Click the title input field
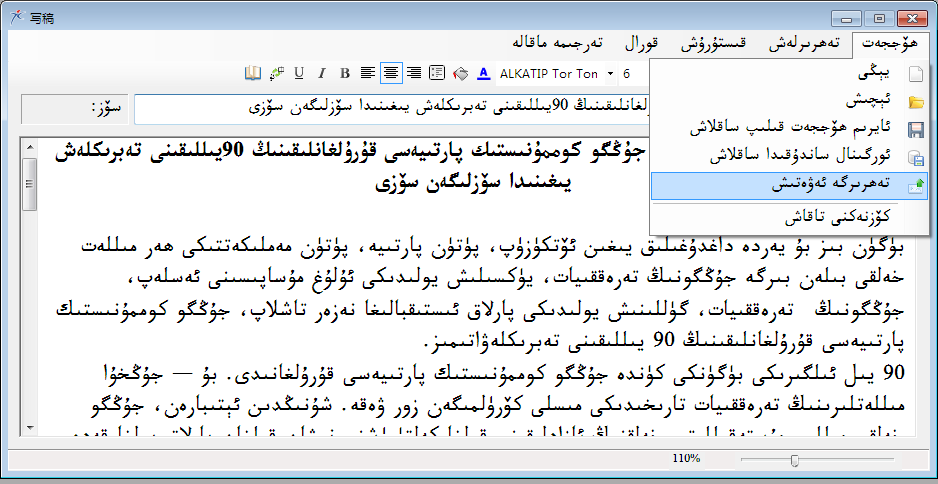Screen dimensions: 938x484 (390, 105)
